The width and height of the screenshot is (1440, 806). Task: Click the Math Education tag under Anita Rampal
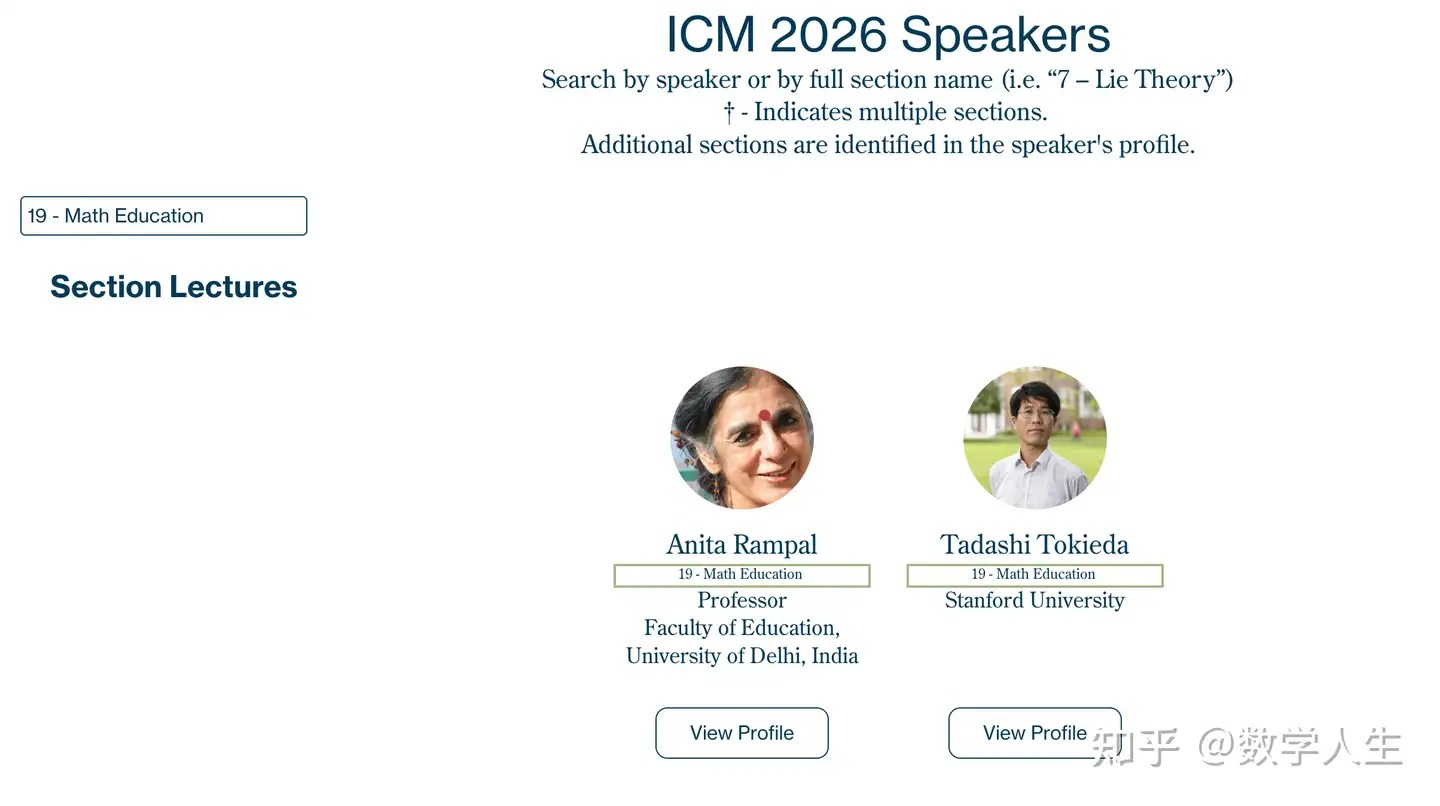click(742, 575)
